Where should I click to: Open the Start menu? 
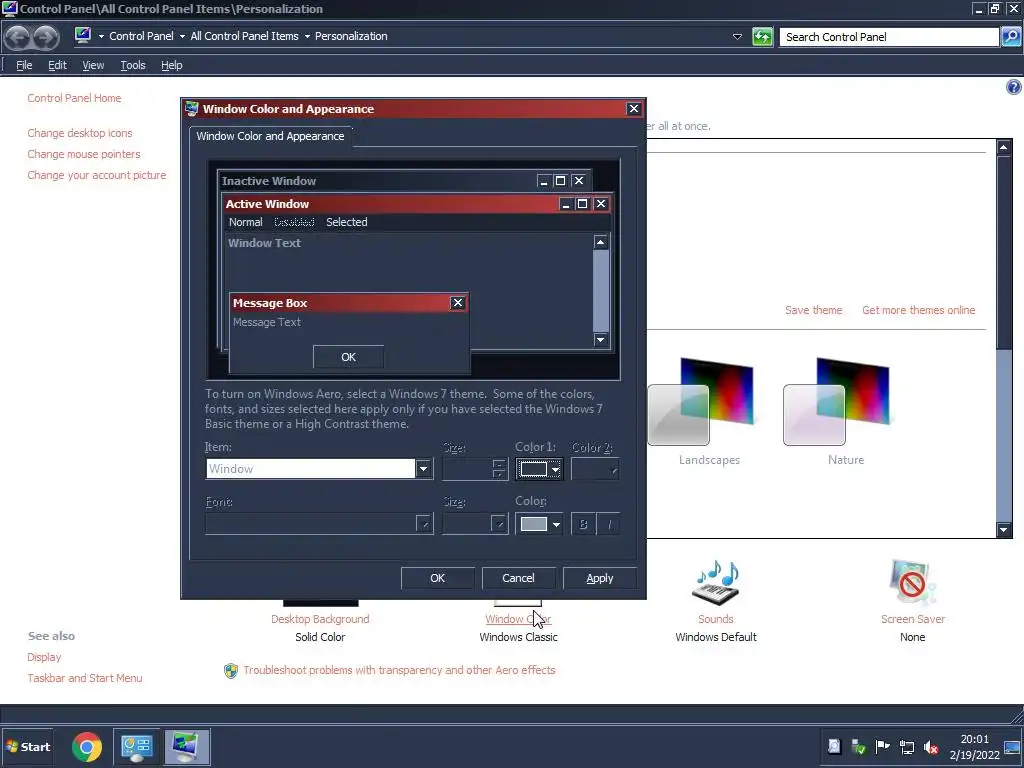[27, 746]
